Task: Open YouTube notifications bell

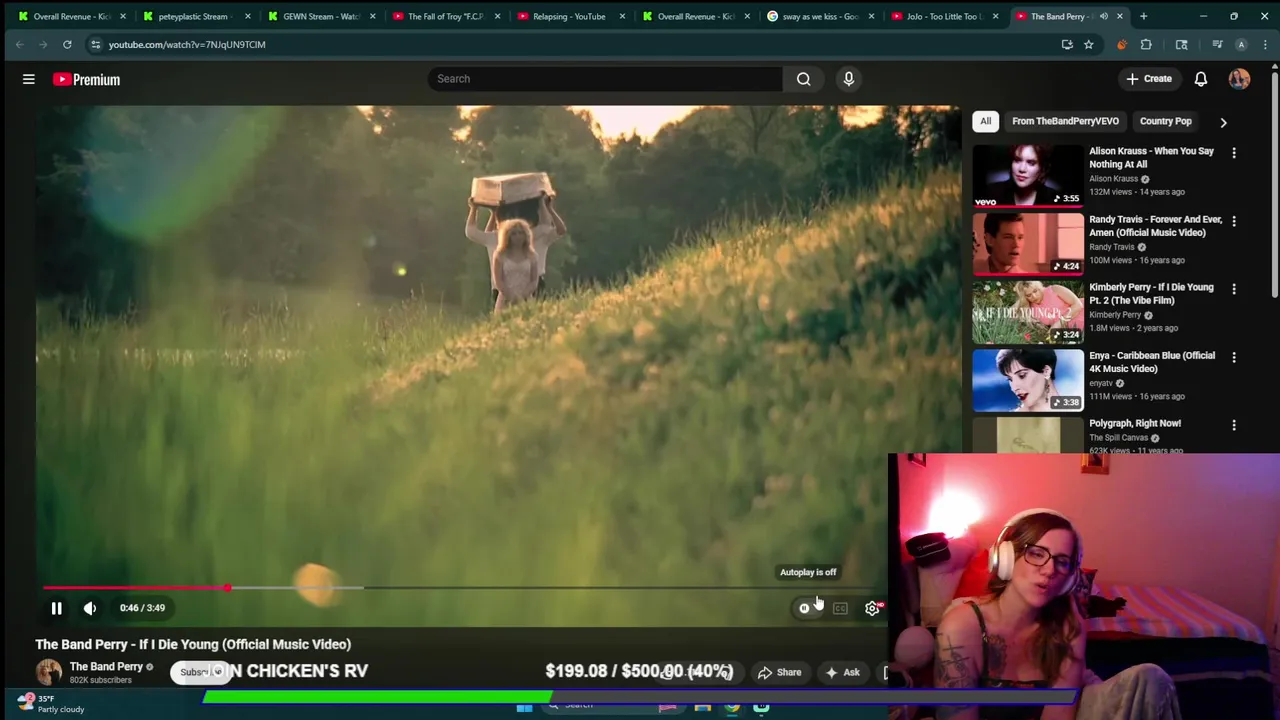Action: (1201, 79)
